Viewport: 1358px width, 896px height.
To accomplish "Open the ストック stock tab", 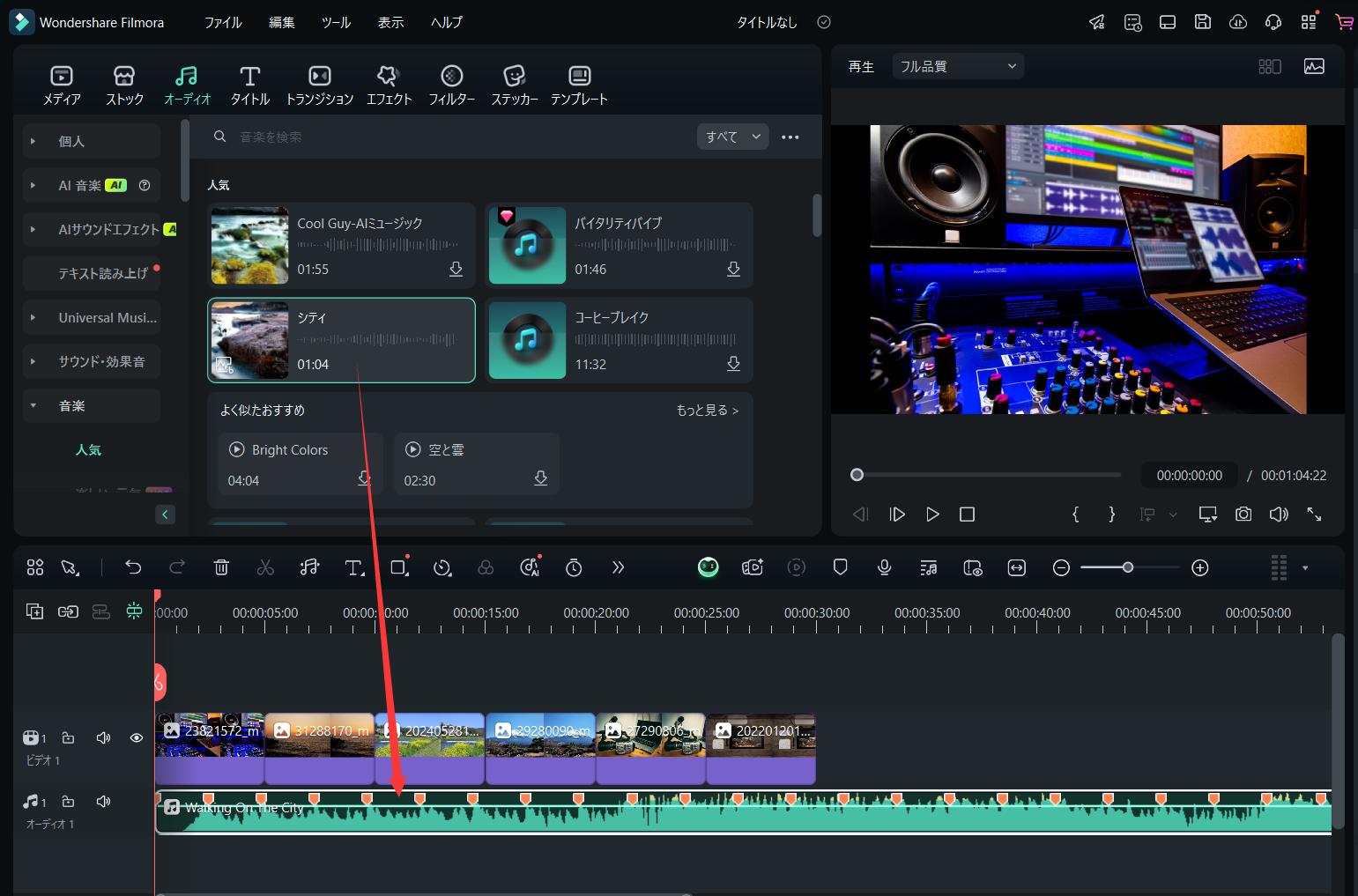I will [124, 85].
